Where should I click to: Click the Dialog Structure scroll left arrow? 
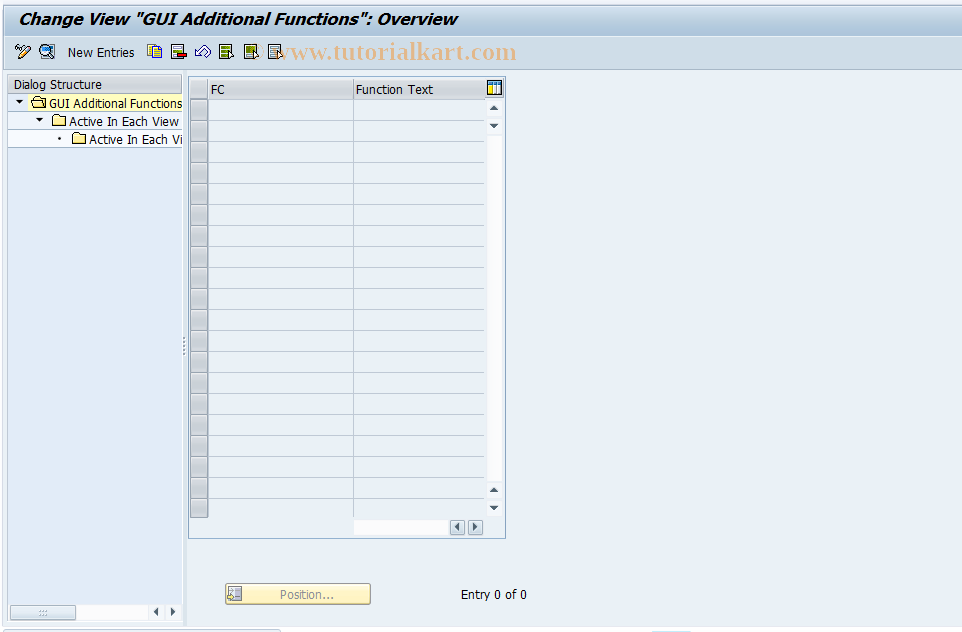[156, 612]
